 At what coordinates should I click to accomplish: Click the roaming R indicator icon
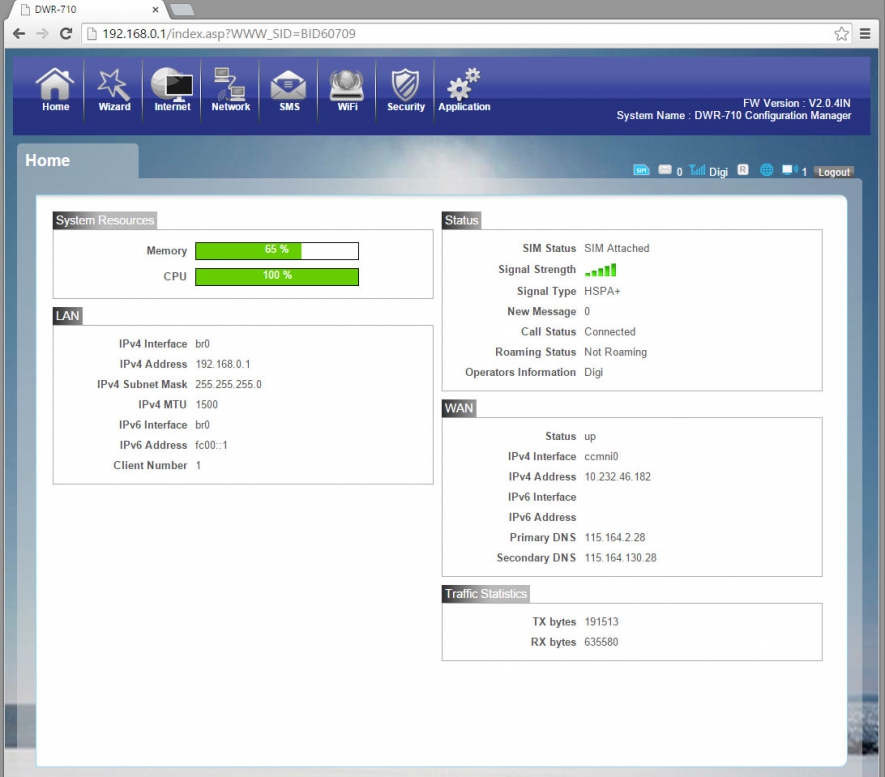743,169
